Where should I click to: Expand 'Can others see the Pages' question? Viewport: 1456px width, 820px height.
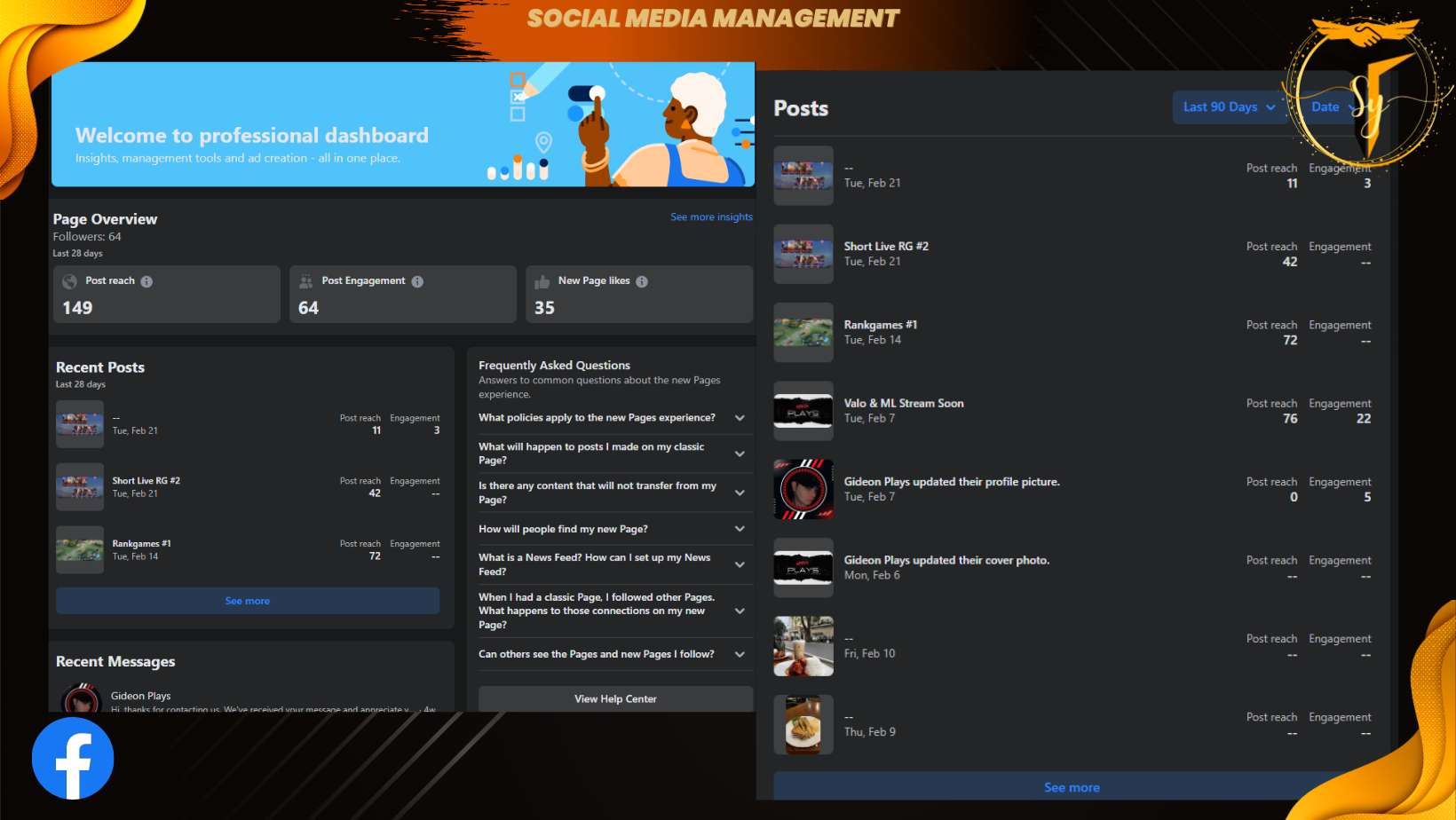[740, 654]
